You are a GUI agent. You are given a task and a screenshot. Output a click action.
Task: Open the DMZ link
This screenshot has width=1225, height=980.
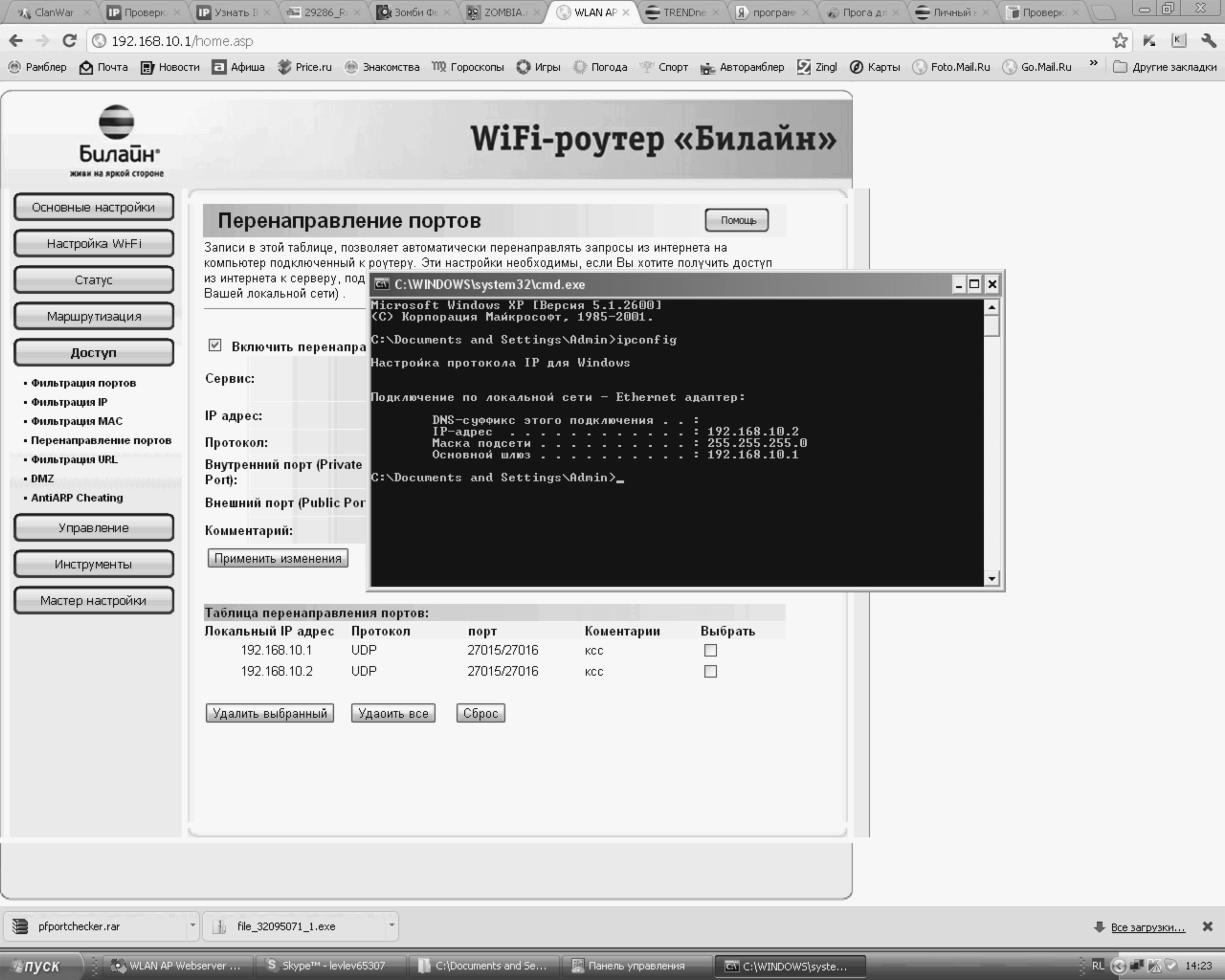(x=43, y=478)
